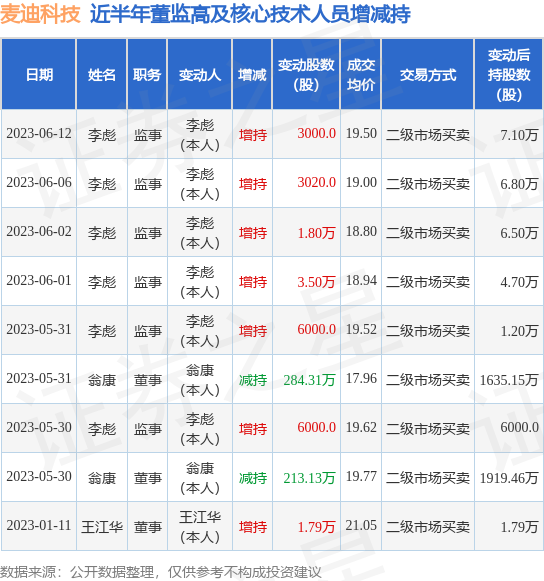Select the 增减 column header
Image resolution: width=544 pixels, height=581 pixels.
coord(252,75)
